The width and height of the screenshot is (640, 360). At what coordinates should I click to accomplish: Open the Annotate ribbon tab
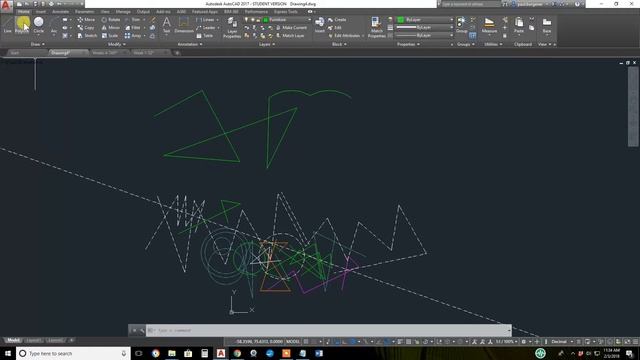pyautogui.click(x=60, y=11)
